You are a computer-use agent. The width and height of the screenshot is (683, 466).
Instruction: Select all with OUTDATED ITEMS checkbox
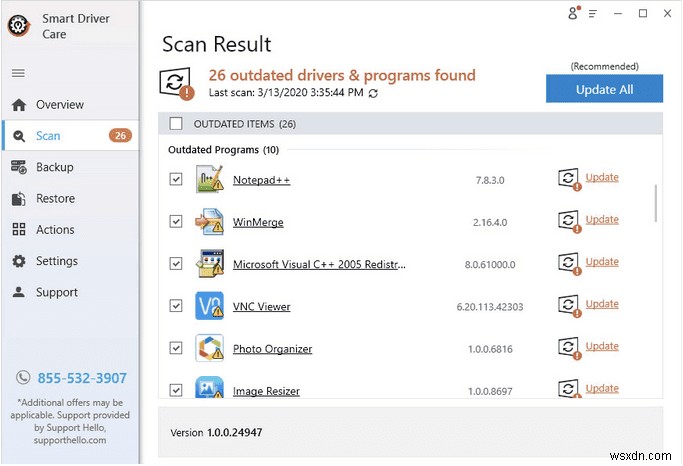click(176, 124)
